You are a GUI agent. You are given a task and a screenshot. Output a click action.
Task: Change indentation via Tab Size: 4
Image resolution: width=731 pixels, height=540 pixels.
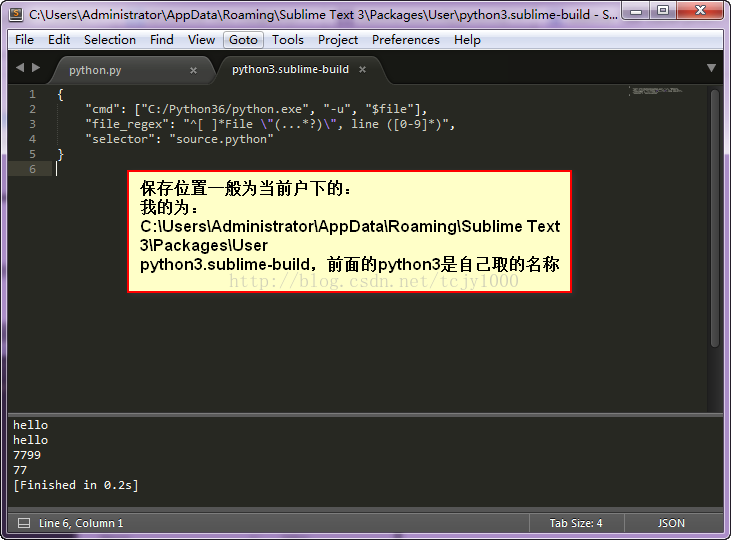coord(576,523)
